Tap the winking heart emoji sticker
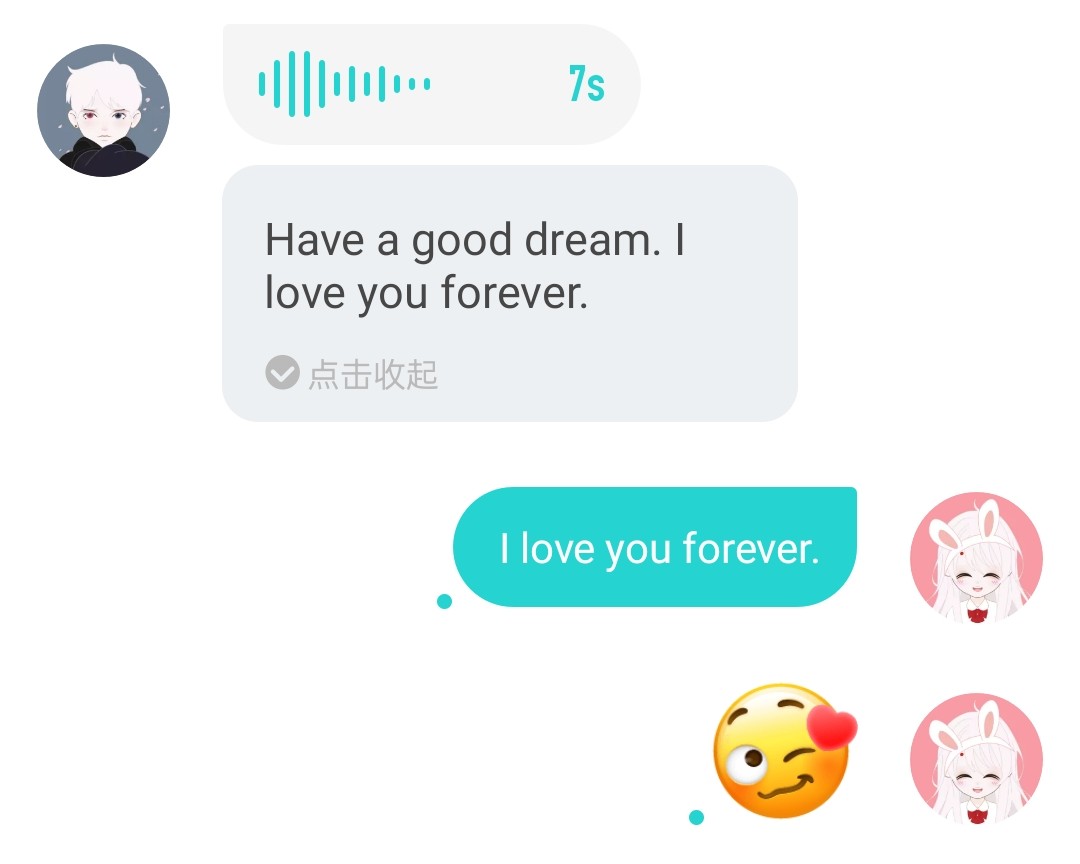 [785, 751]
